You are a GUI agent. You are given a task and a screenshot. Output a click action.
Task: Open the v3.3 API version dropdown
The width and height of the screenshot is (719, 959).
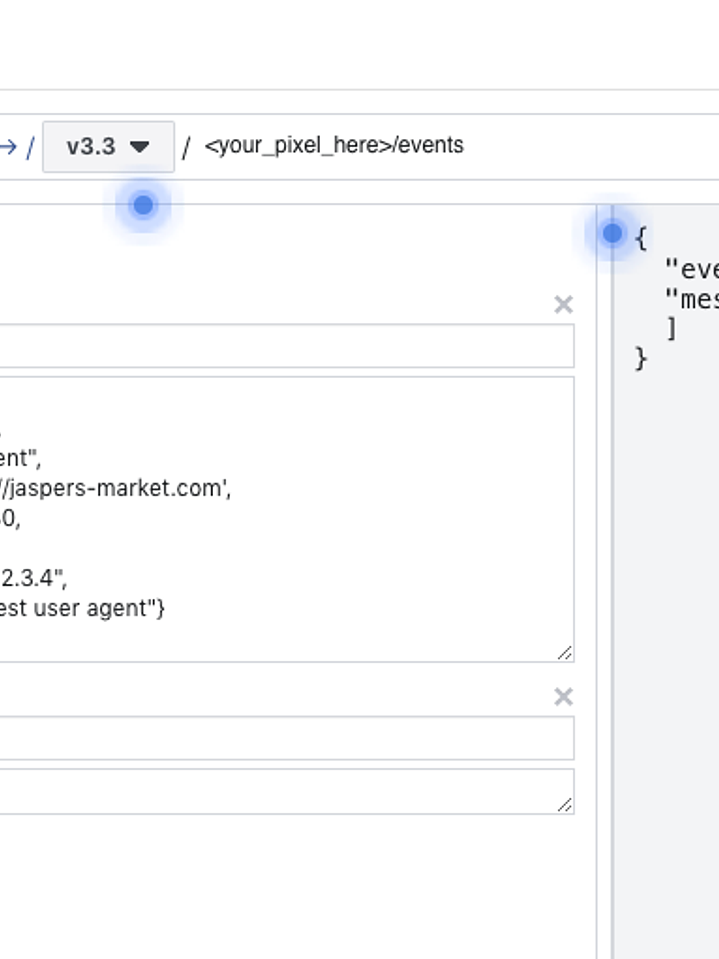pyautogui.click(x=107, y=147)
